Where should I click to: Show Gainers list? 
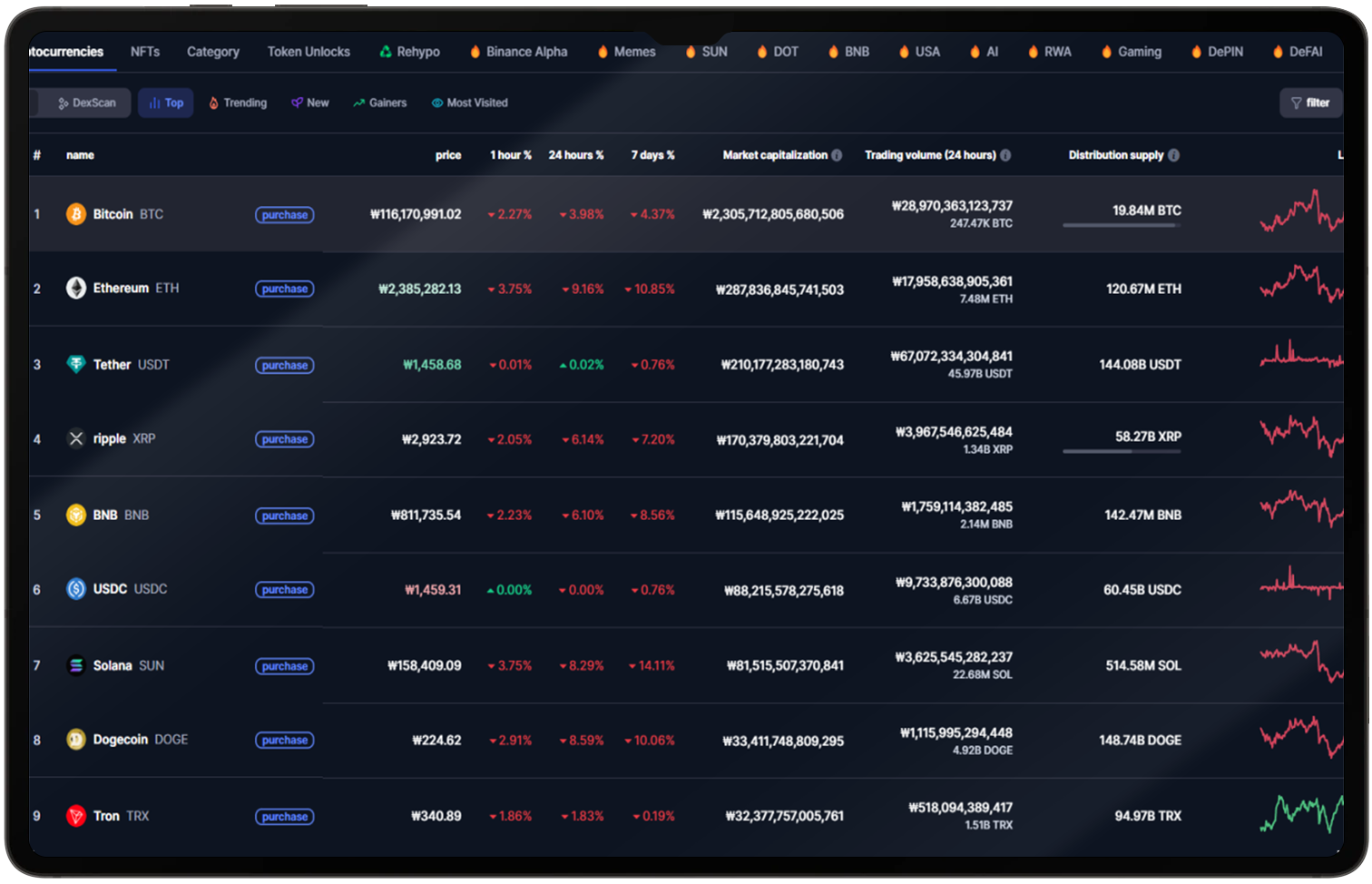tap(380, 103)
